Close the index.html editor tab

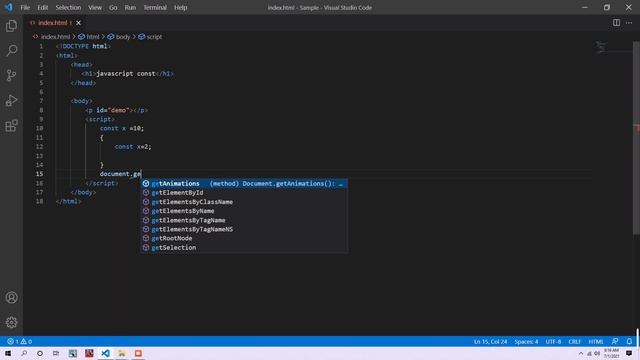78,23
